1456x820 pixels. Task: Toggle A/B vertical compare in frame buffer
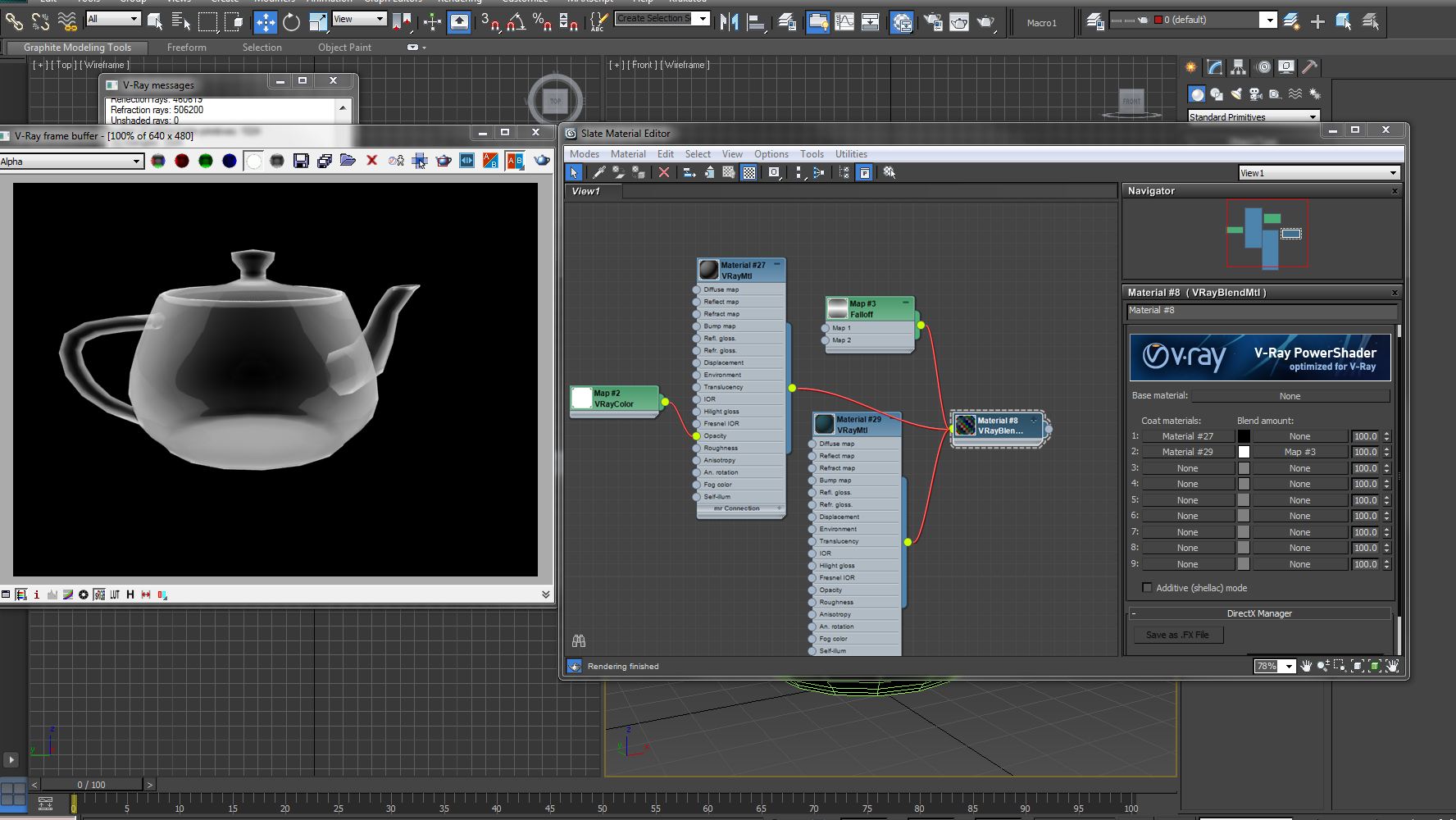515,161
